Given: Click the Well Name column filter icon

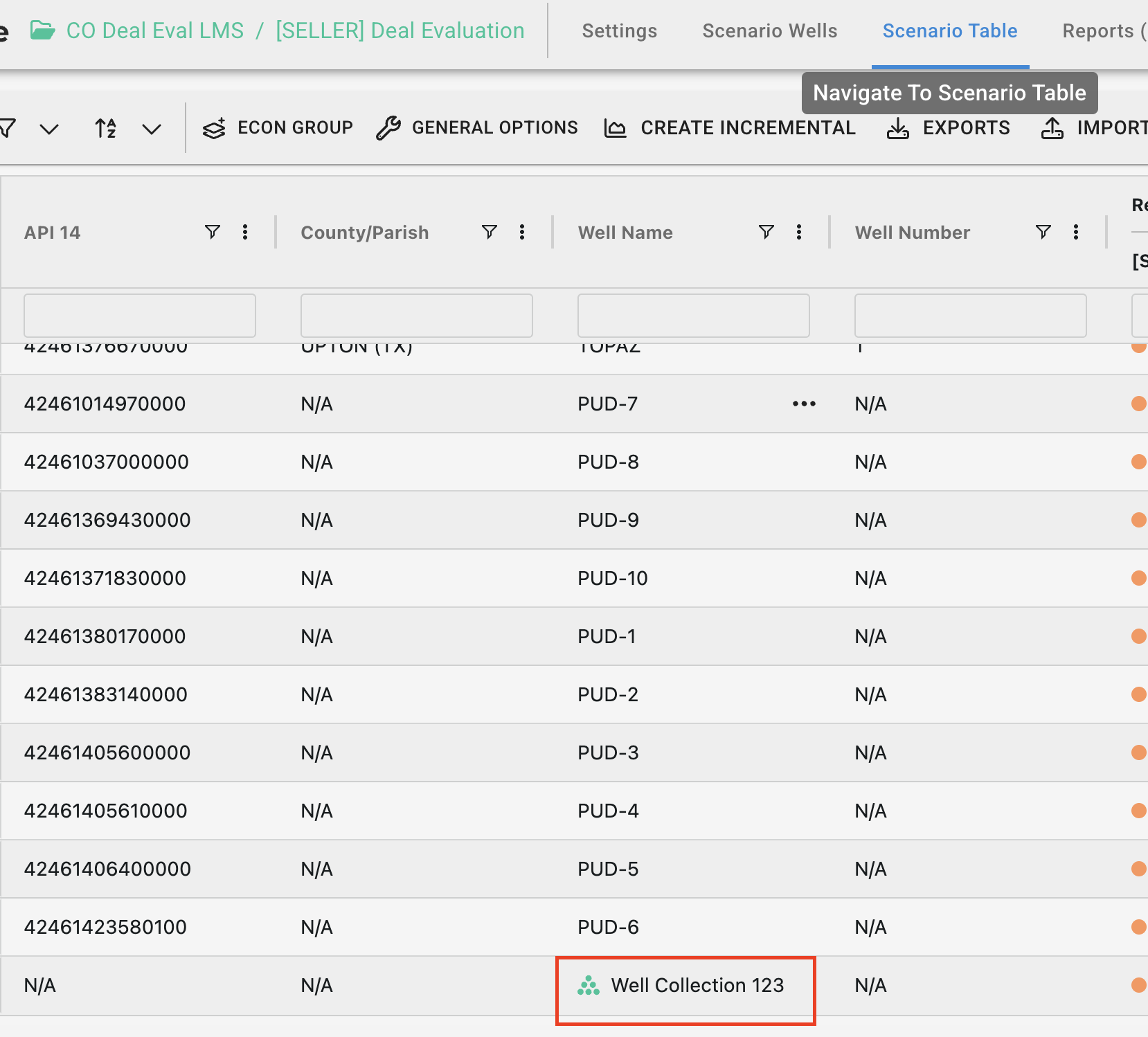Looking at the screenshot, I should click(766, 232).
